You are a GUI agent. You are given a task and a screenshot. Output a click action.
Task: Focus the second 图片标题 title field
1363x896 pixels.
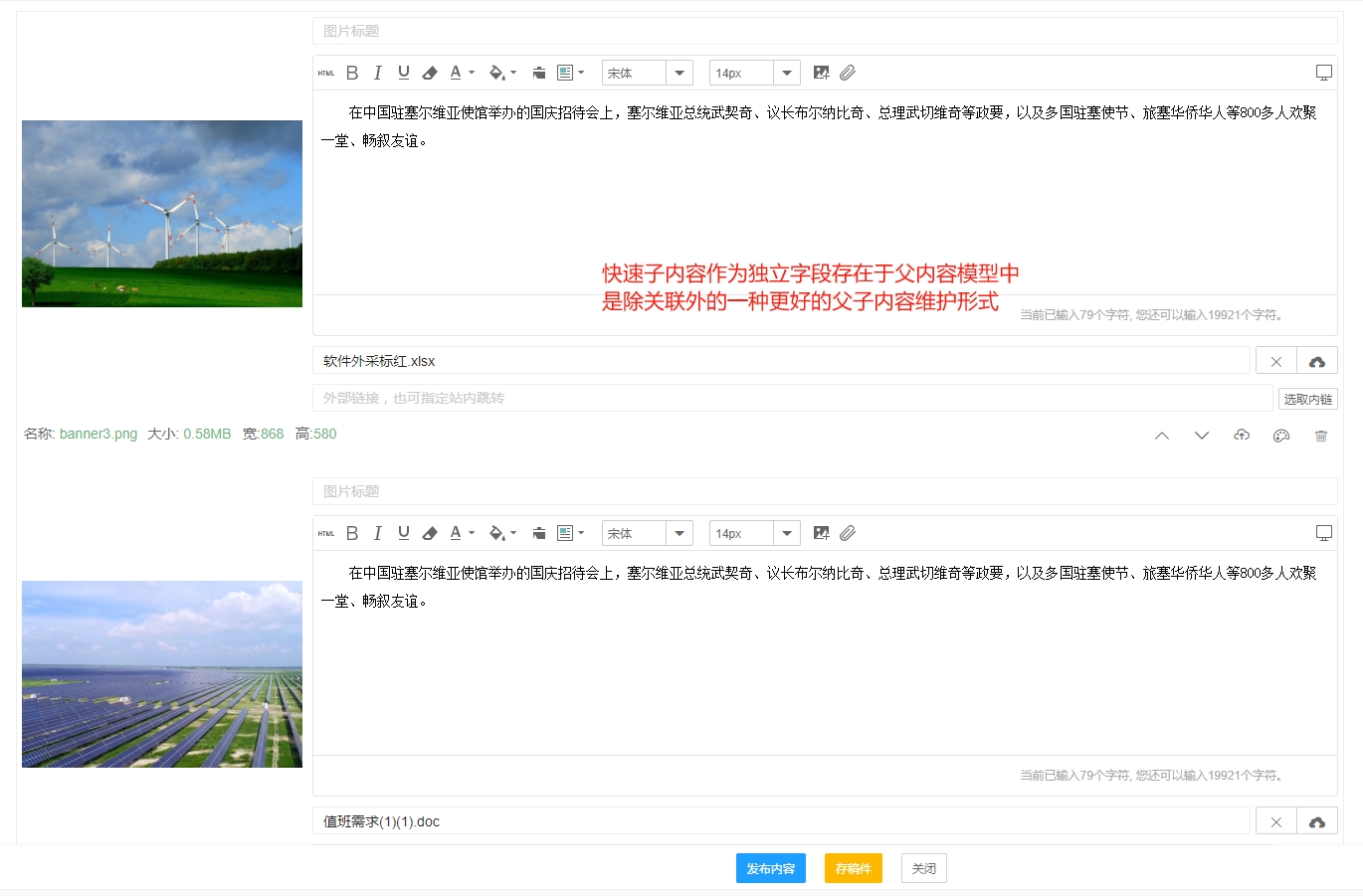[825, 491]
